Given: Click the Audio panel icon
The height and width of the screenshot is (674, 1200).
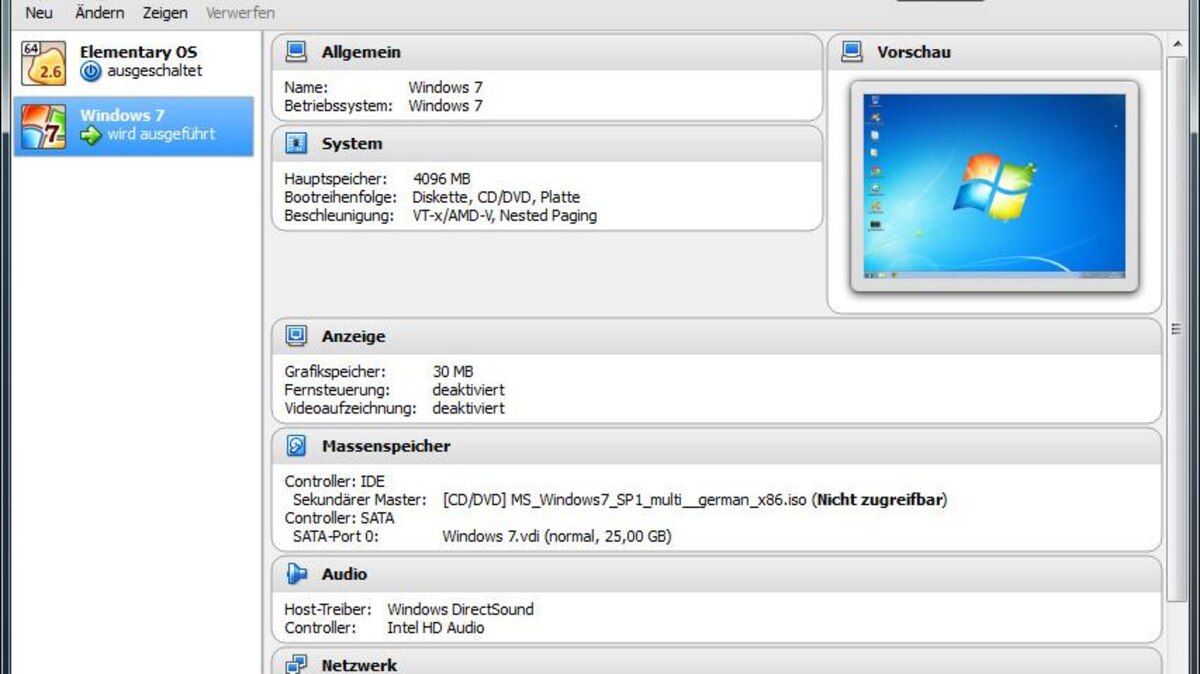Looking at the screenshot, I should pyautogui.click(x=295, y=573).
